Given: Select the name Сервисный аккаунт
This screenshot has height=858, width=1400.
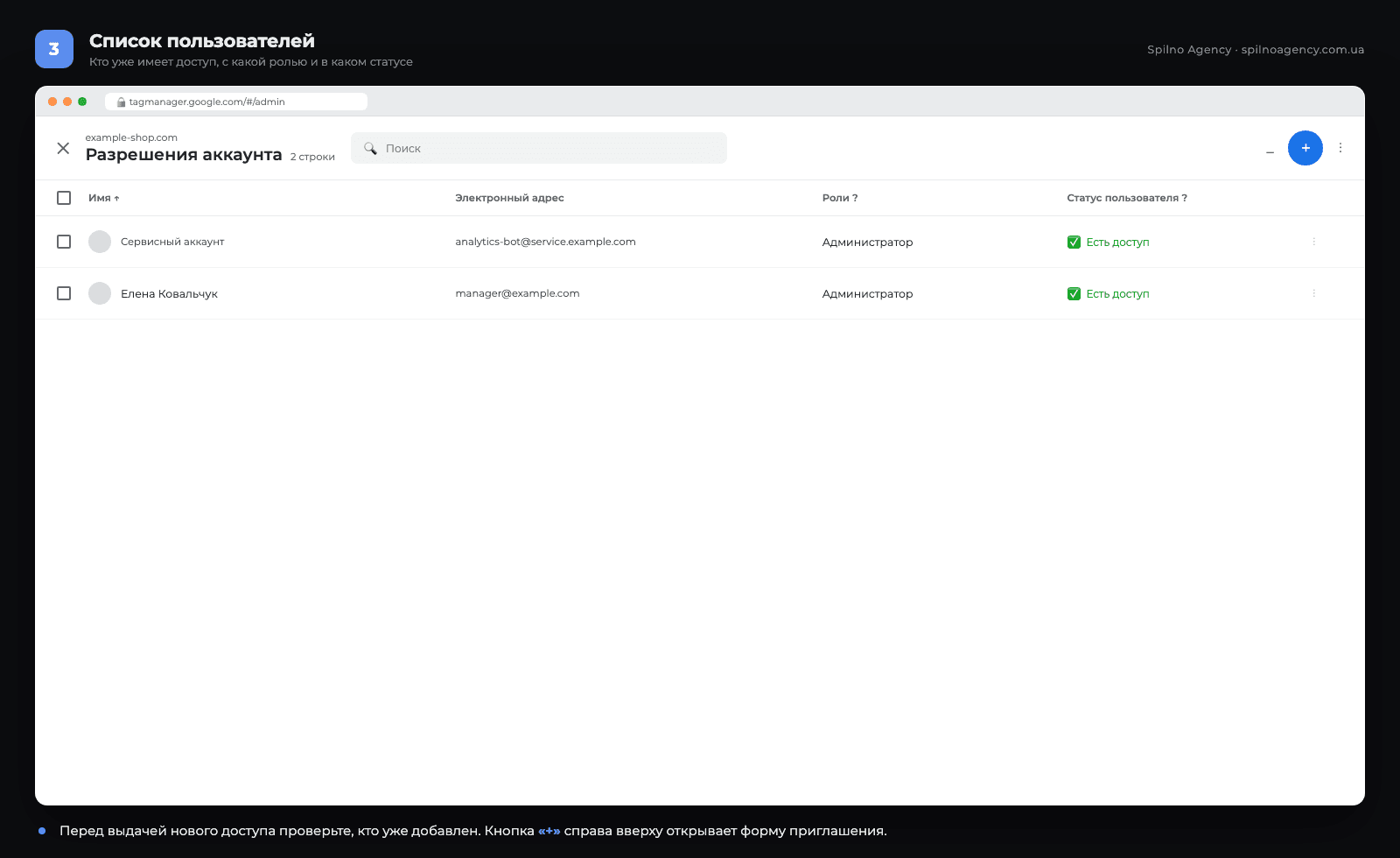Looking at the screenshot, I should (172, 242).
